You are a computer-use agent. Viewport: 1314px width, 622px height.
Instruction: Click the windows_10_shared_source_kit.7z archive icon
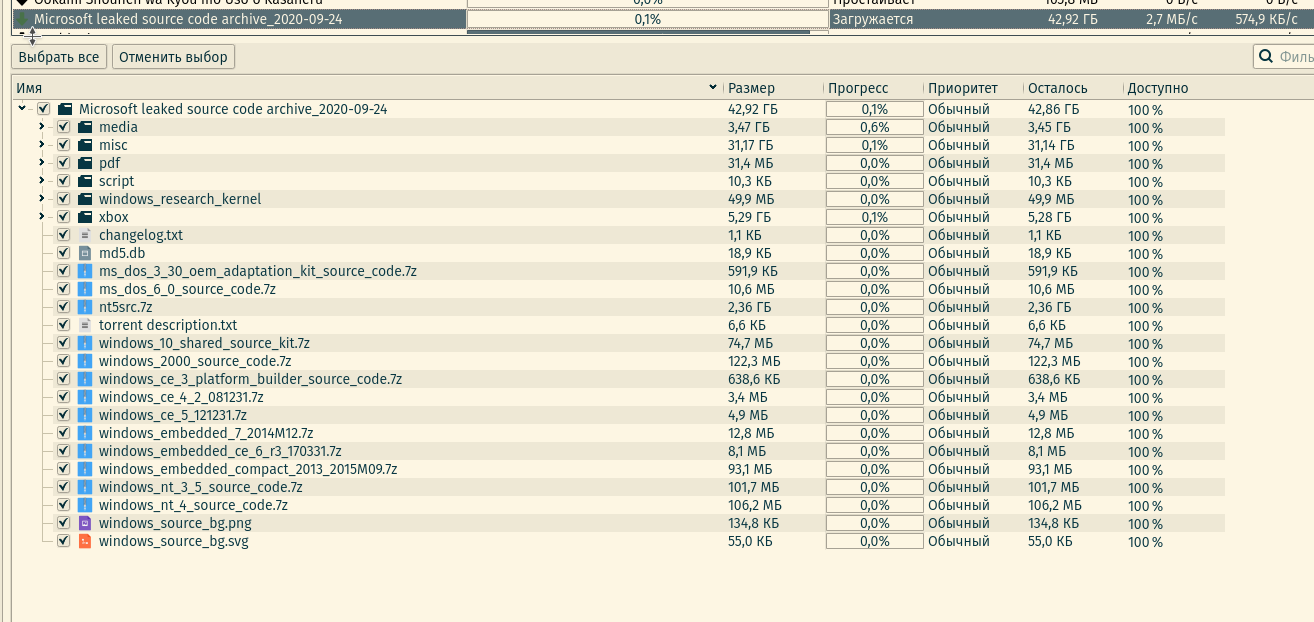[85, 343]
